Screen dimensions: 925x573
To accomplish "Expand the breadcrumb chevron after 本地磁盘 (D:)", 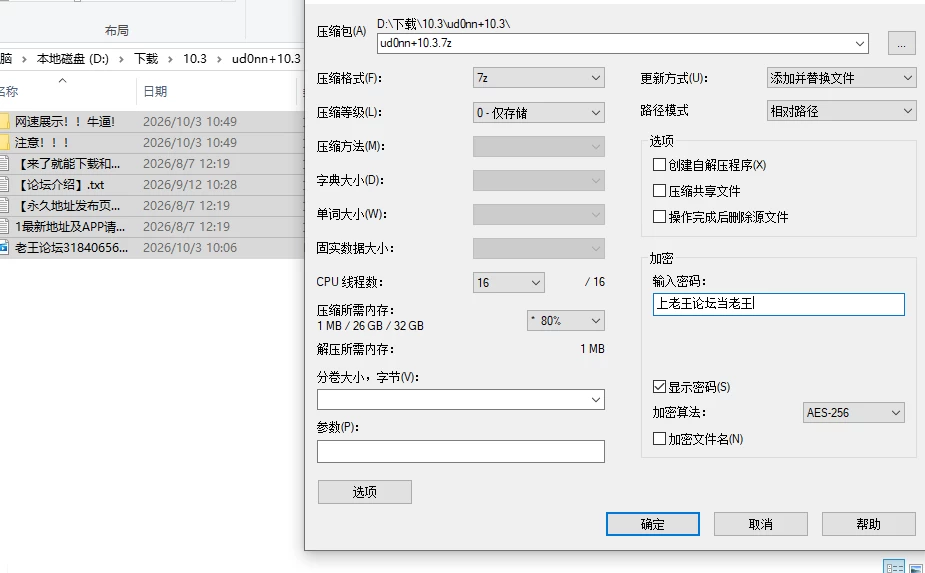I will (x=121, y=59).
